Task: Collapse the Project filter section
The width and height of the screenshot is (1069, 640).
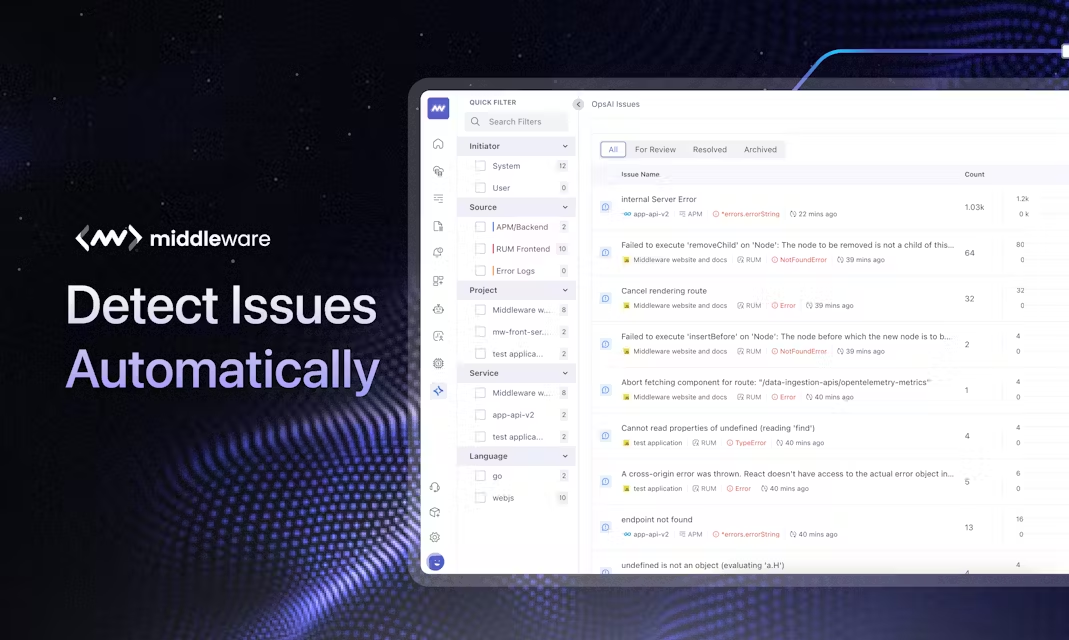Action: 564,290
